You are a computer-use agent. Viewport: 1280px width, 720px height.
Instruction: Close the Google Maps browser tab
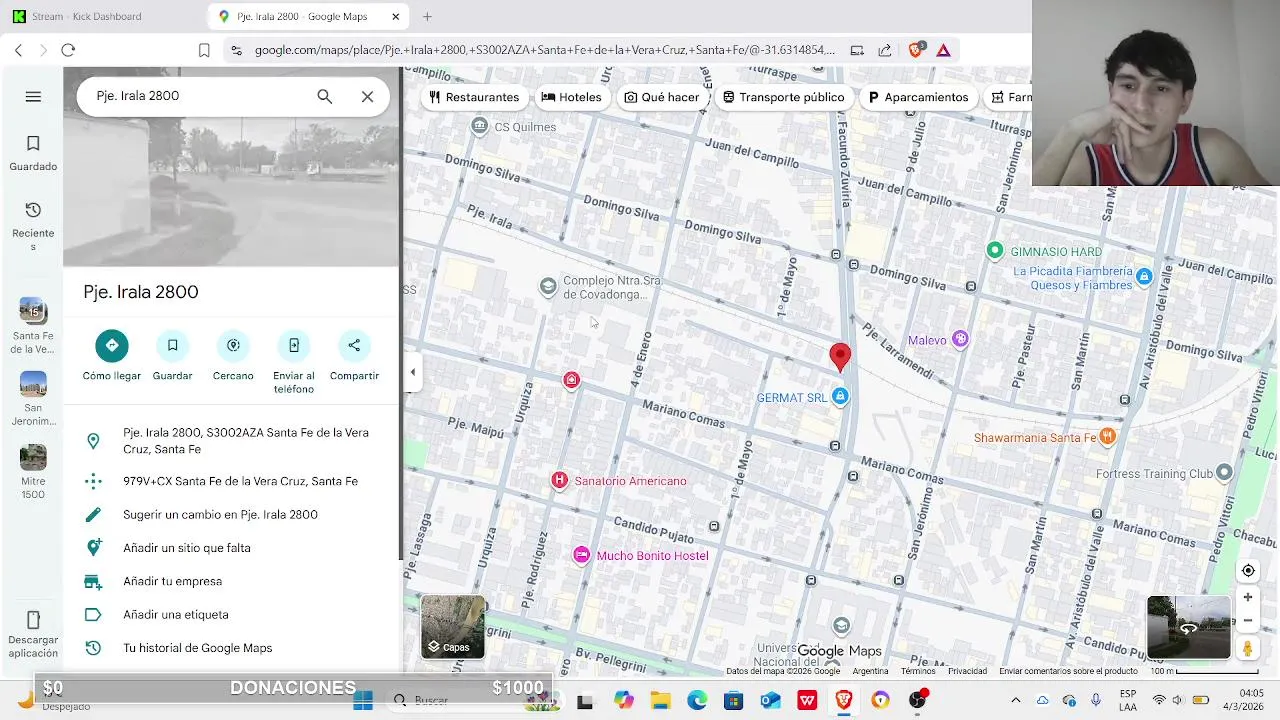click(x=395, y=16)
